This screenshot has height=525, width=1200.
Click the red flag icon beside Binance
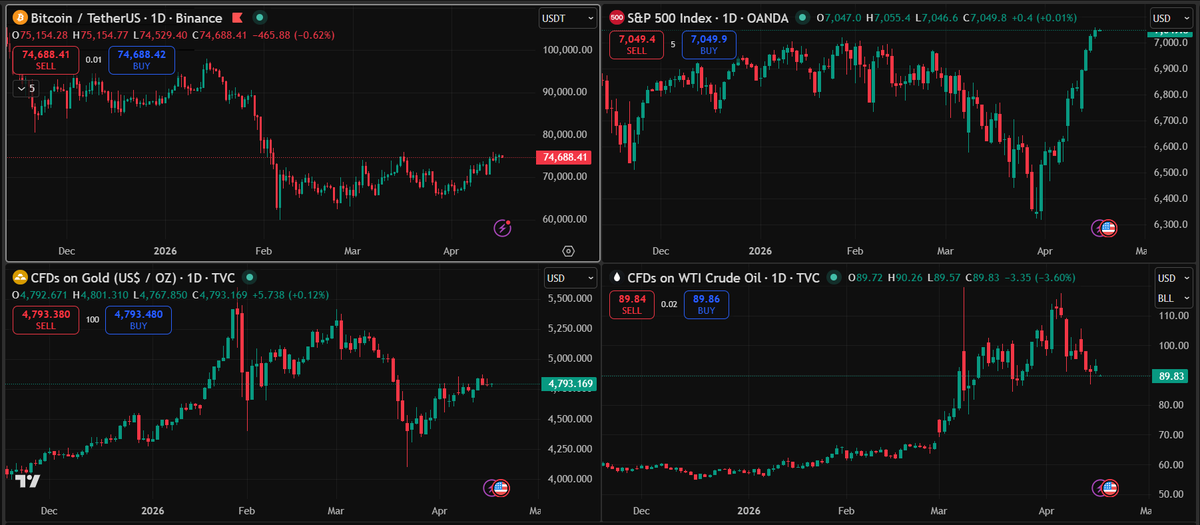pos(237,18)
